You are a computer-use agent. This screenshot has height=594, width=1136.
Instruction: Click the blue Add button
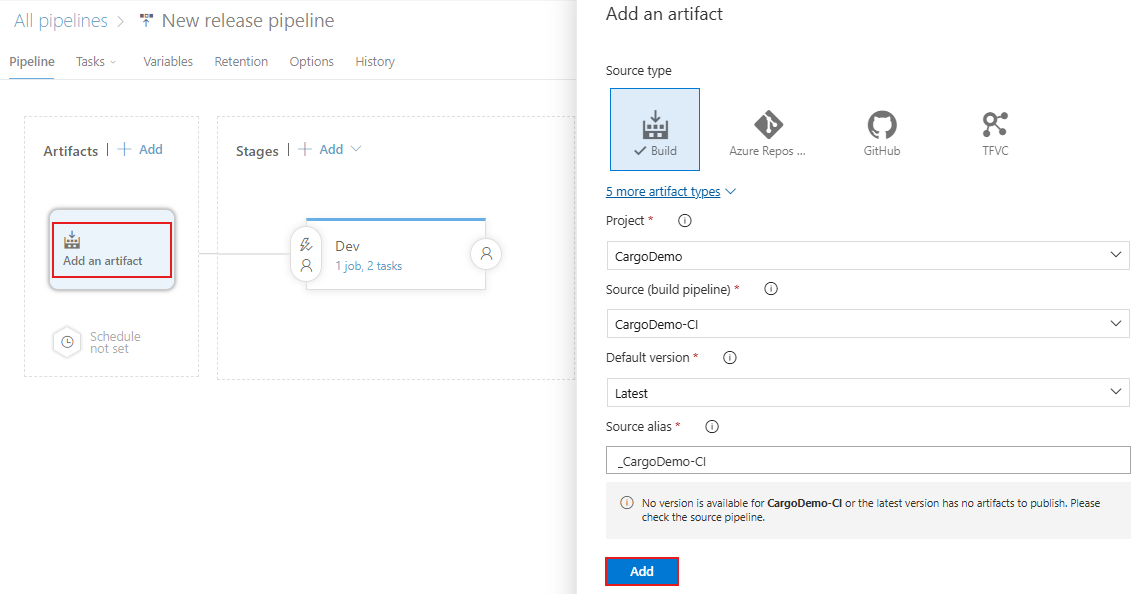click(641, 570)
